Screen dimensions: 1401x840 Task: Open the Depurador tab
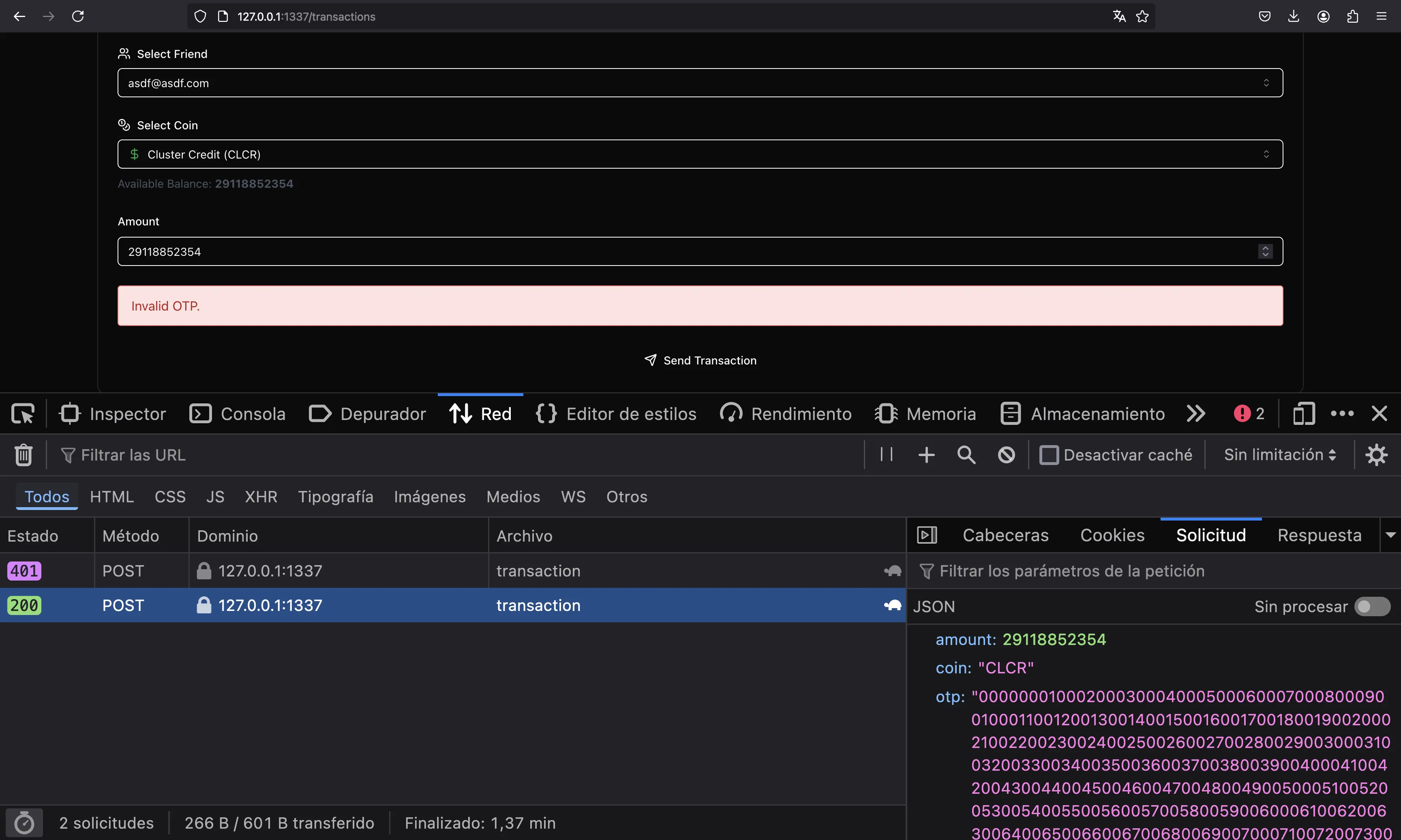(x=367, y=414)
